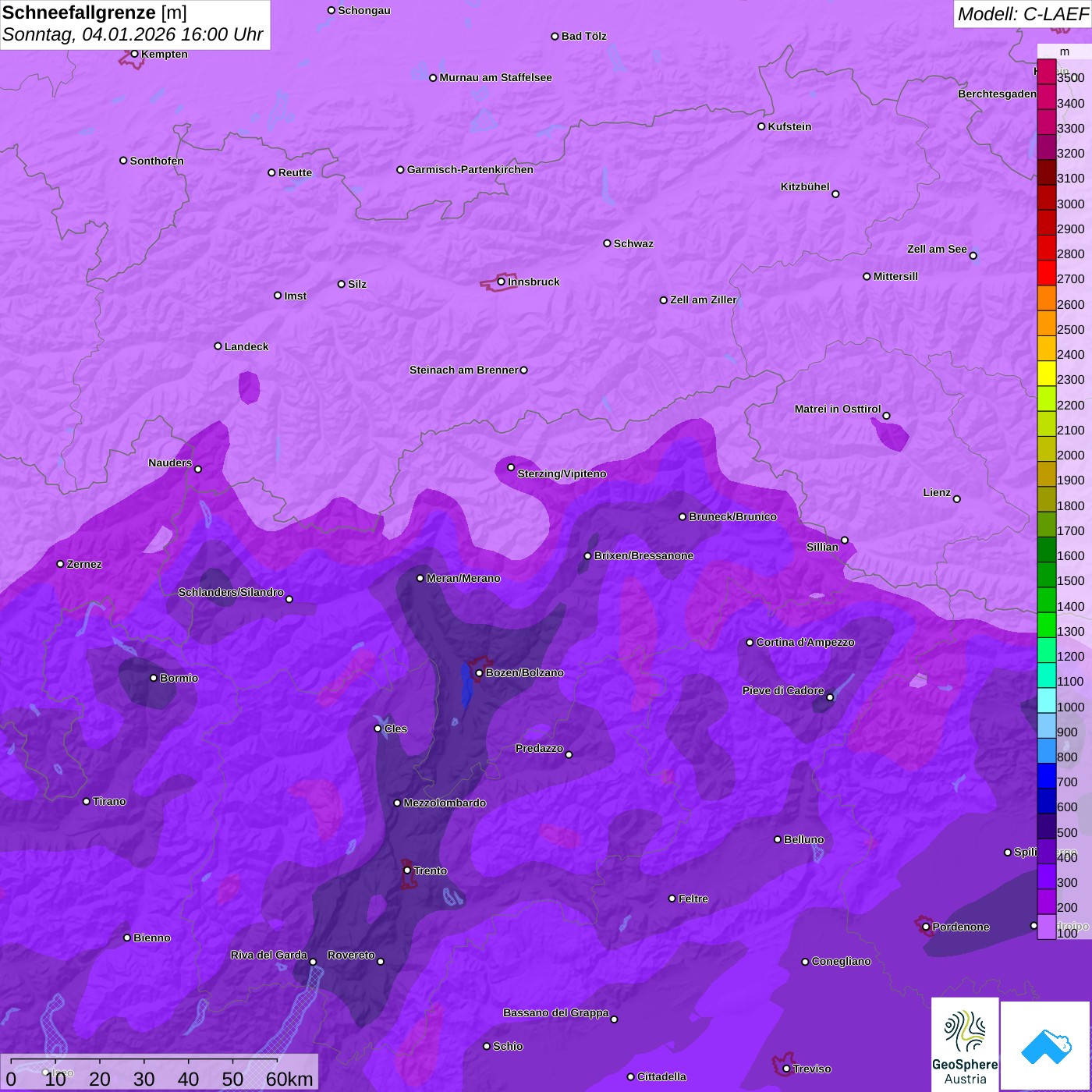The image size is (1092, 1092).
Task: Click the 'Pieve di Cadore' label
Action: click(x=783, y=691)
